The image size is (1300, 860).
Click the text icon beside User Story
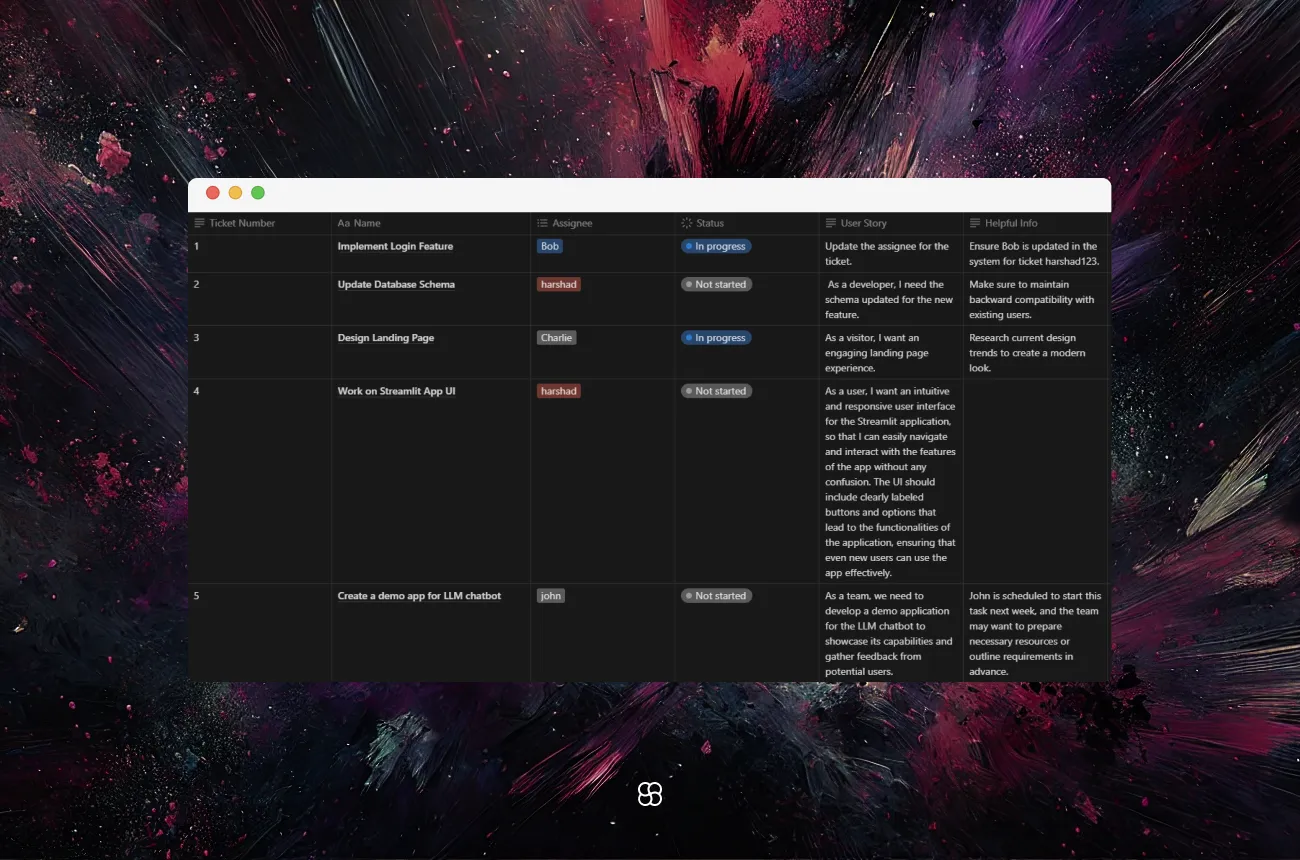(831, 223)
